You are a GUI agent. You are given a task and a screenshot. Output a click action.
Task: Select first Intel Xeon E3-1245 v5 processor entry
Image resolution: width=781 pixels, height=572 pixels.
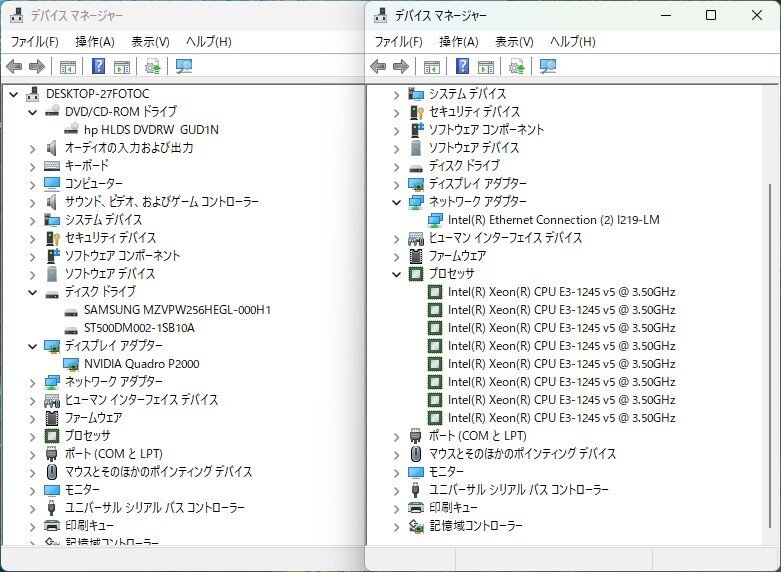click(x=562, y=292)
